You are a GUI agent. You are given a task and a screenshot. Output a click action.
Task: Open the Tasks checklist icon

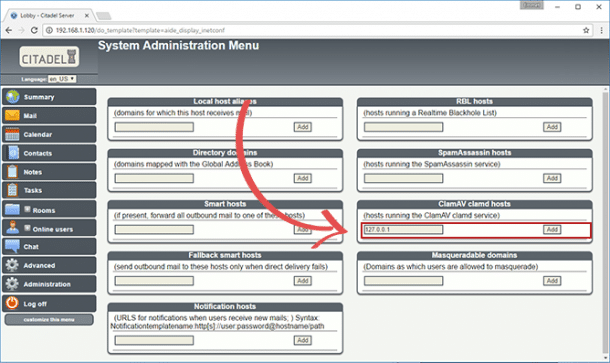pyautogui.click(x=12, y=190)
